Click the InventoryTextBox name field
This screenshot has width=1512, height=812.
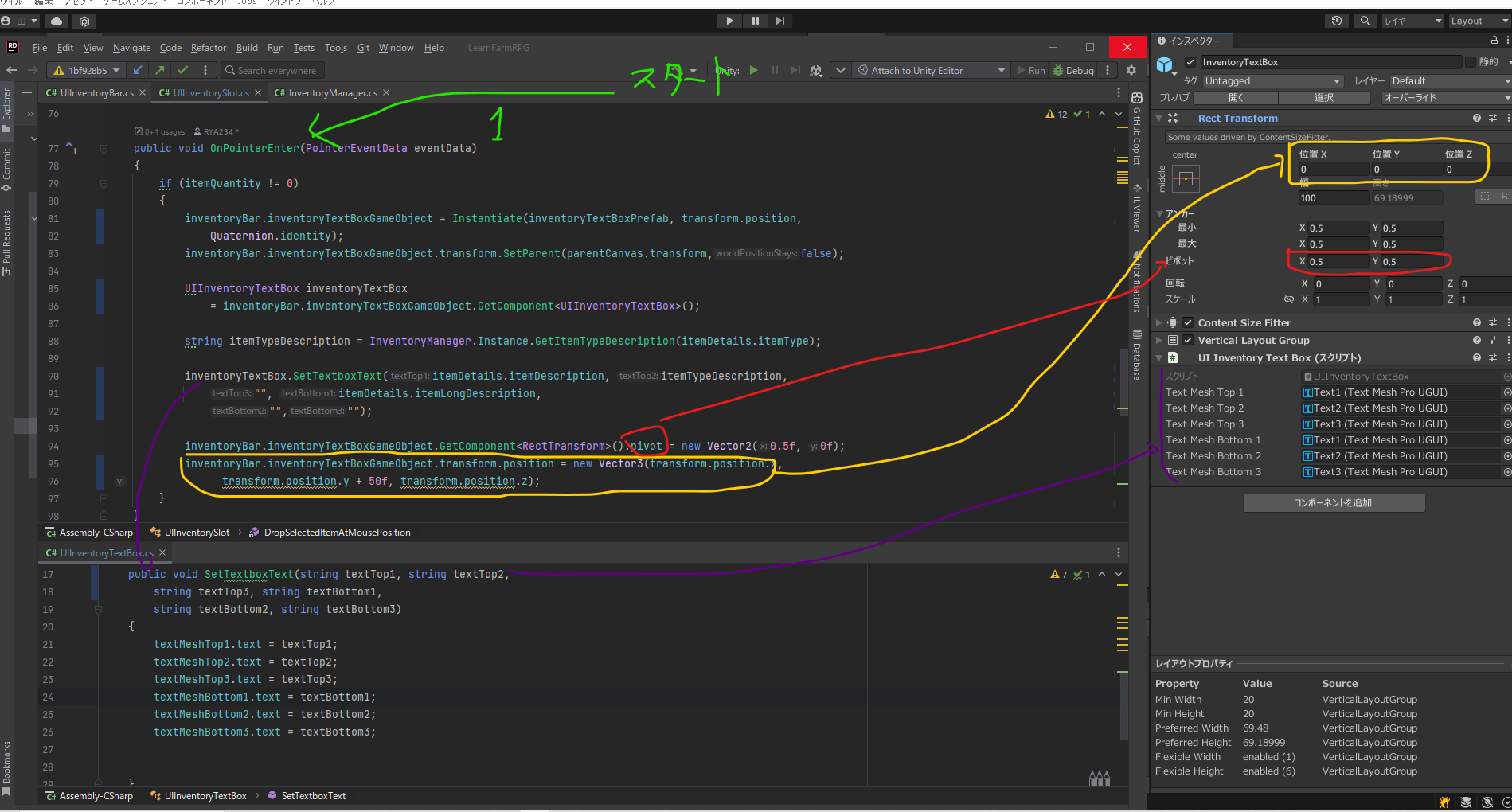tap(1330, 62)
